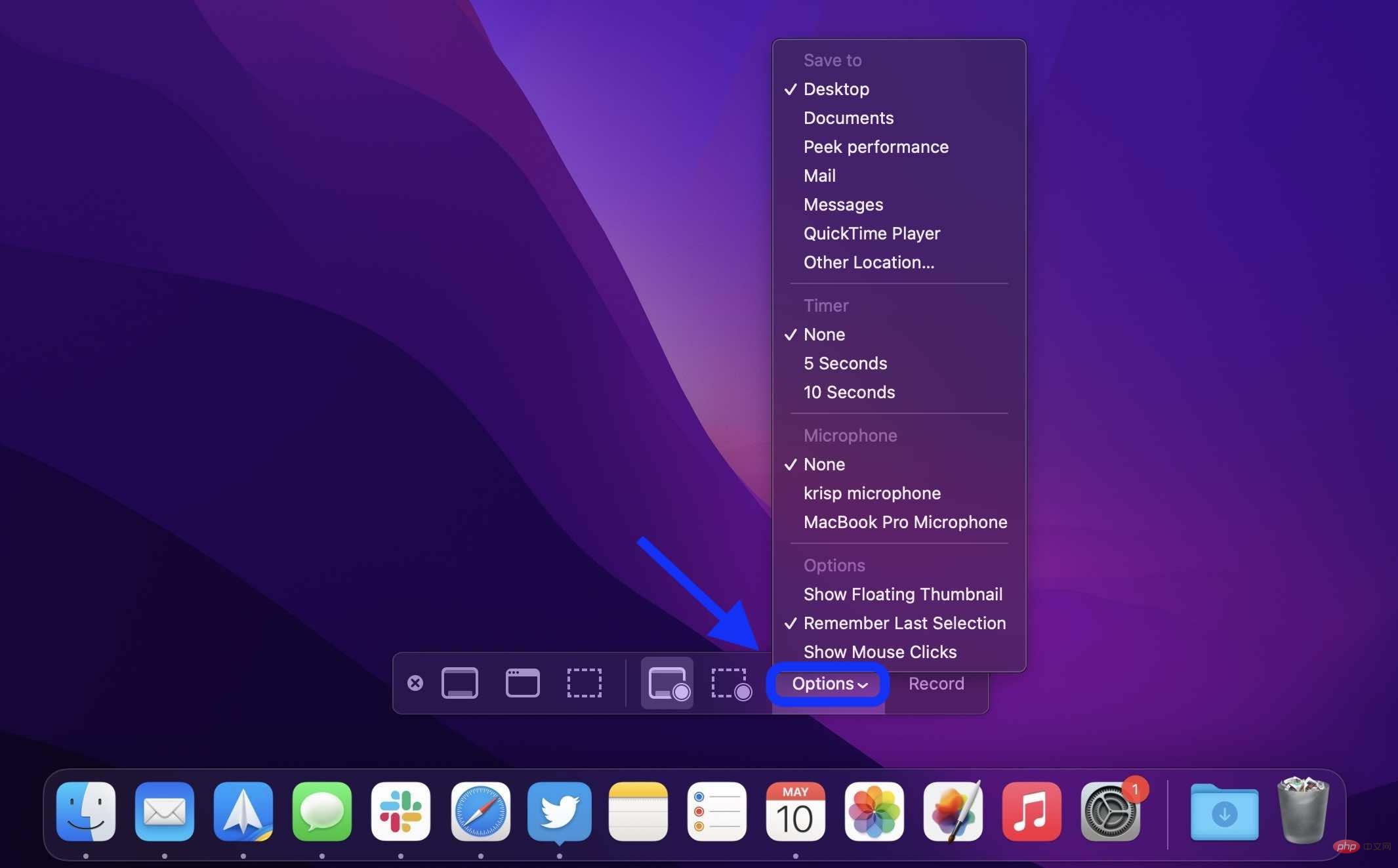Select the capture entire screen icon
Viewport: 1398px width, 868px height.
click(459, 682)
